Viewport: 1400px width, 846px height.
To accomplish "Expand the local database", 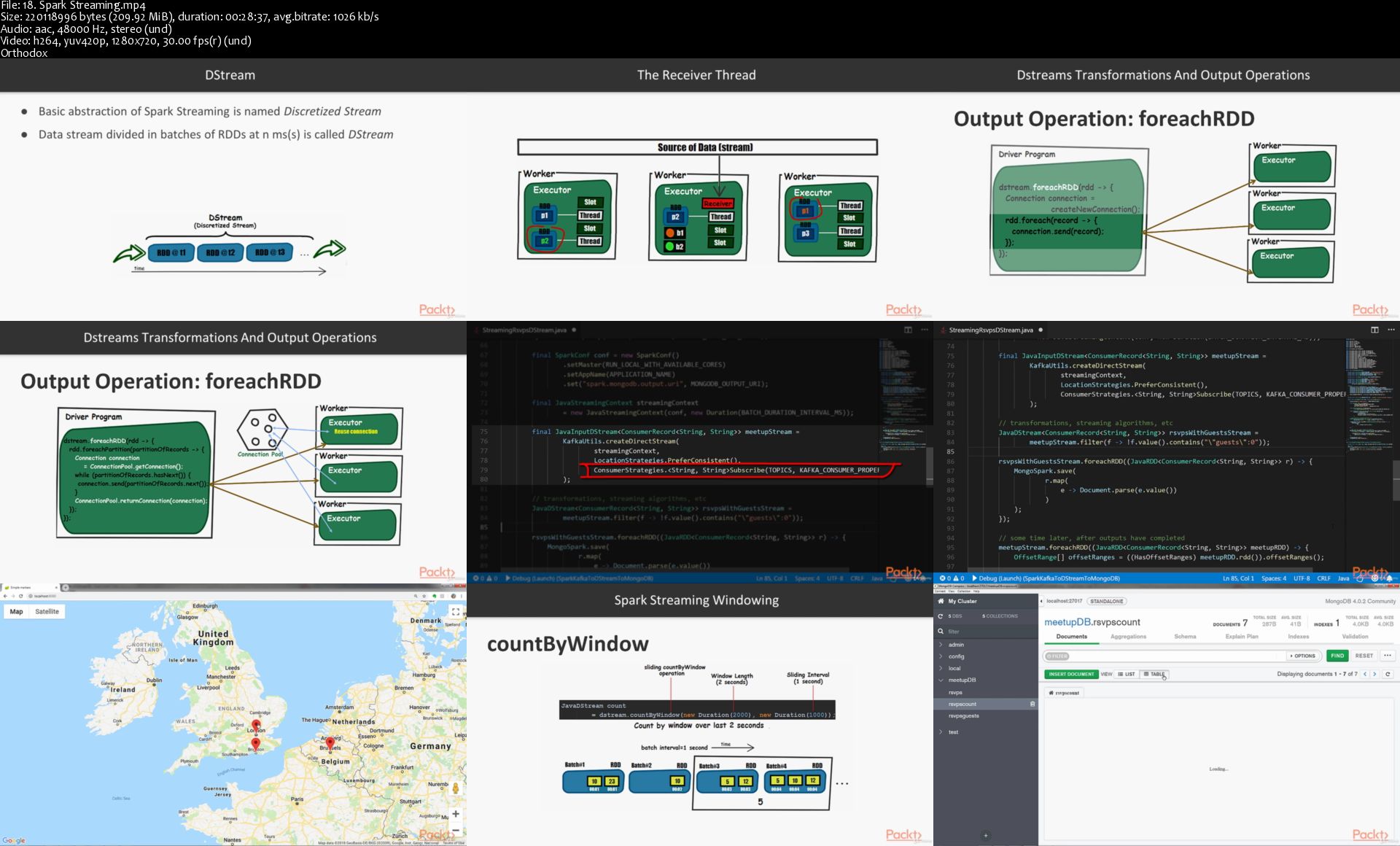I will click(x=941, y=668).
